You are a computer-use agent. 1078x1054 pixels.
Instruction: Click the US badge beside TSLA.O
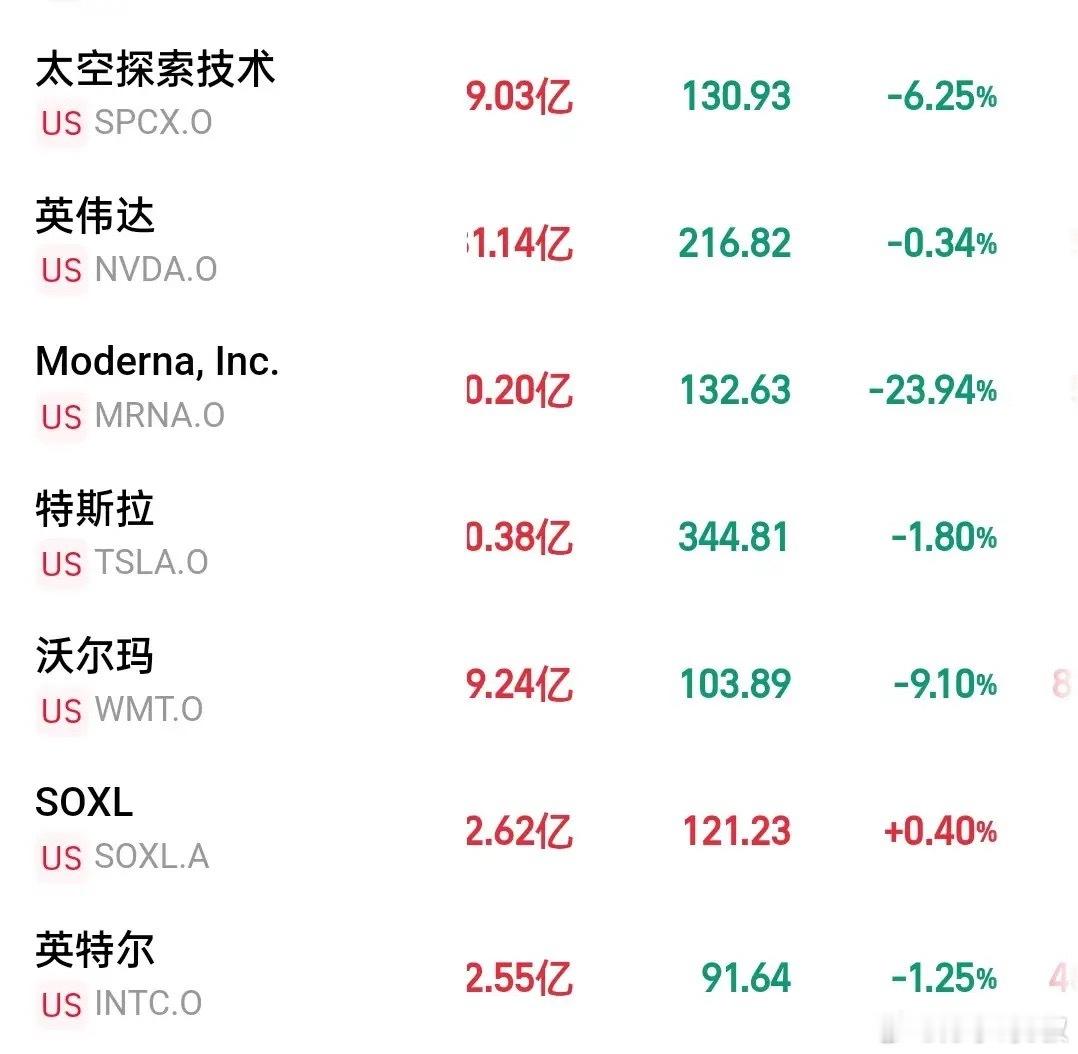point(61,564)
